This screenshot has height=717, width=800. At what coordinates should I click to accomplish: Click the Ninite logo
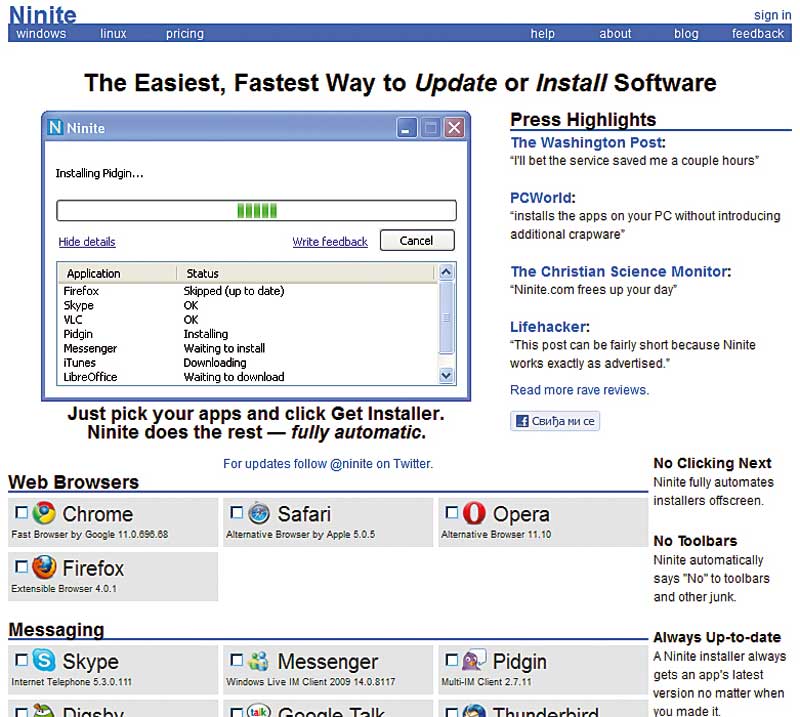click(x=43, y=15)
